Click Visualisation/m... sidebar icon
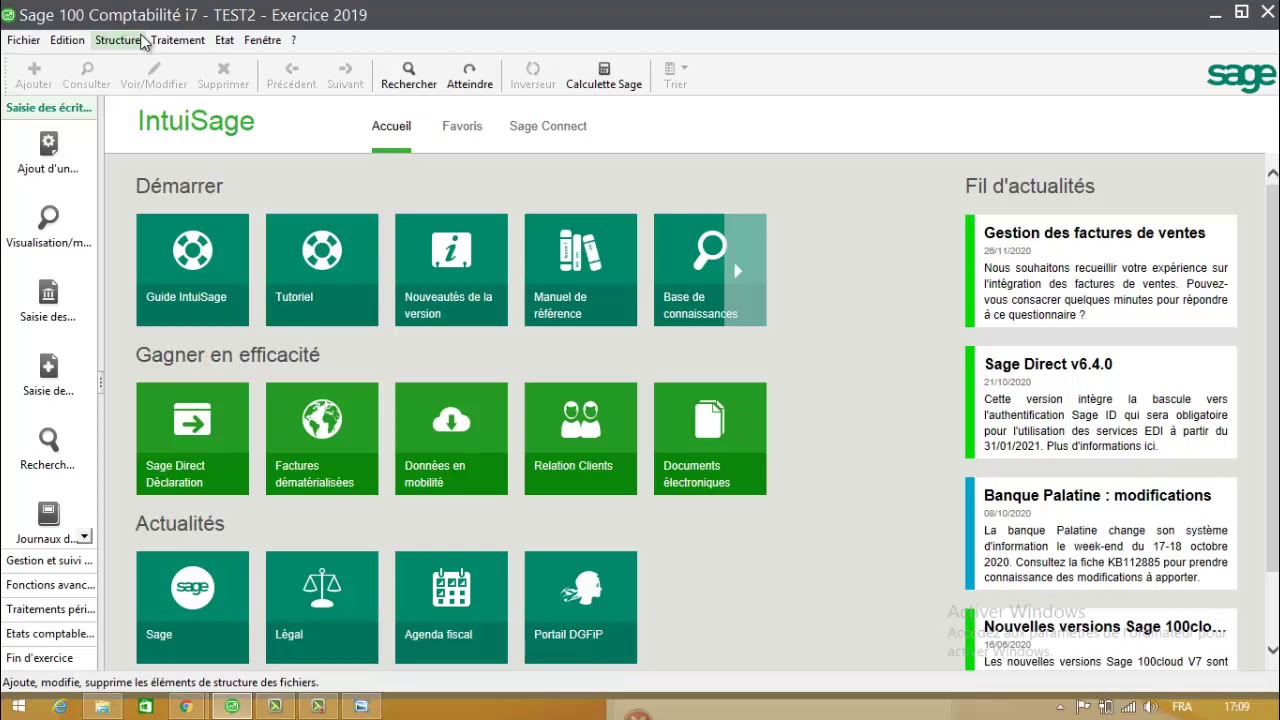 48,227
